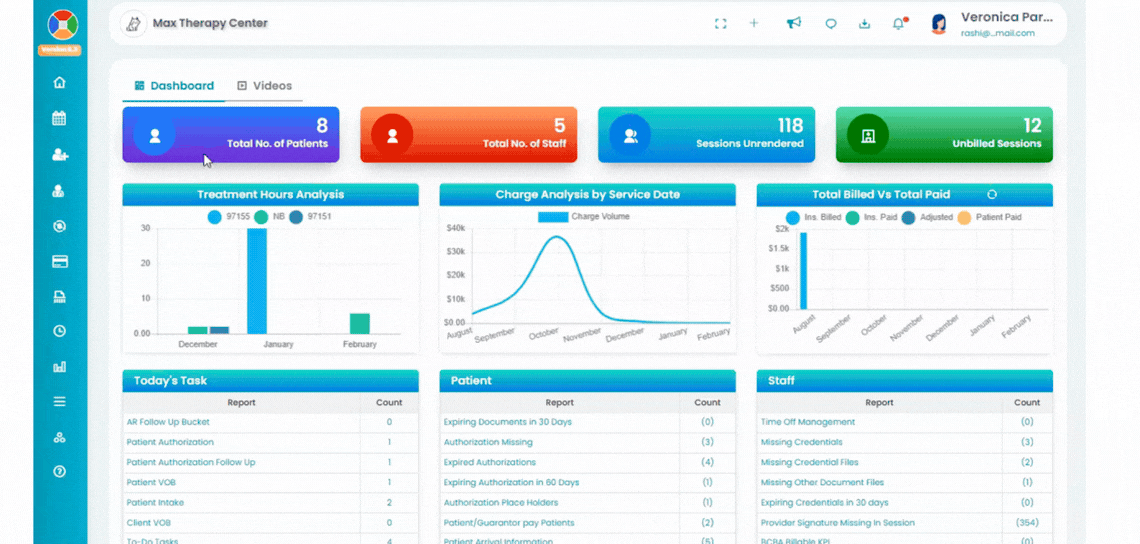Viewport: 1140px width, 544px height.
Task: Open Authorization Place Holders report
Action: click(501, 503)
